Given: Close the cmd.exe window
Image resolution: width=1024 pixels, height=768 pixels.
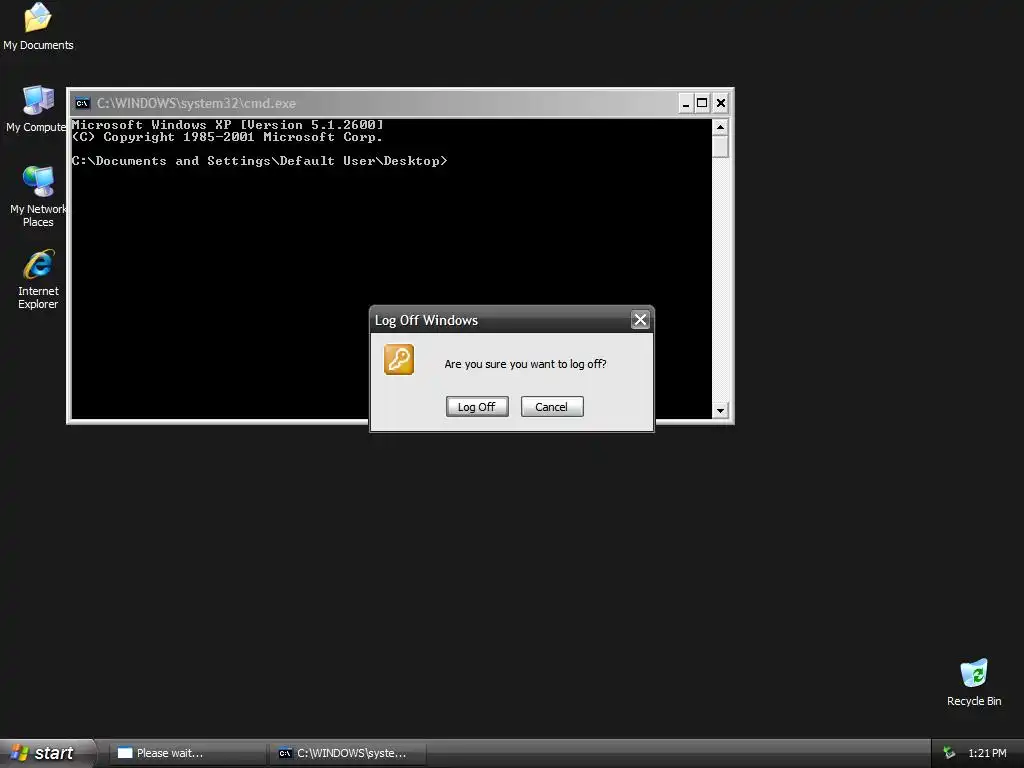Looking at the screenshot, I should click(x=720, y=103).
